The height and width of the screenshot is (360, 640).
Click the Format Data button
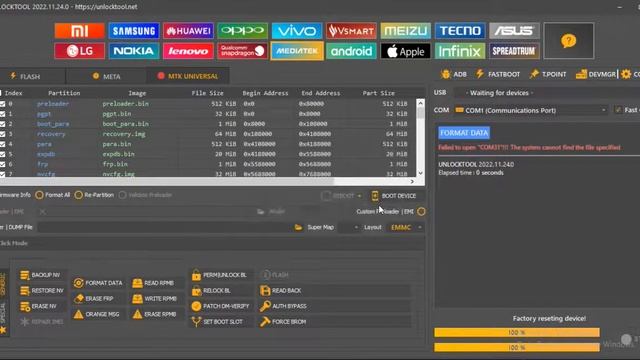click(x=98, y=283)
